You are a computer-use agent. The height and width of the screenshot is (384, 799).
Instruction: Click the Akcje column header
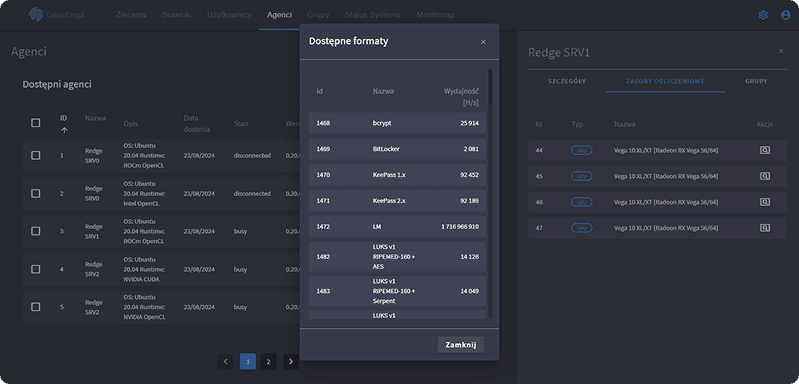click(x=764, y=124)
